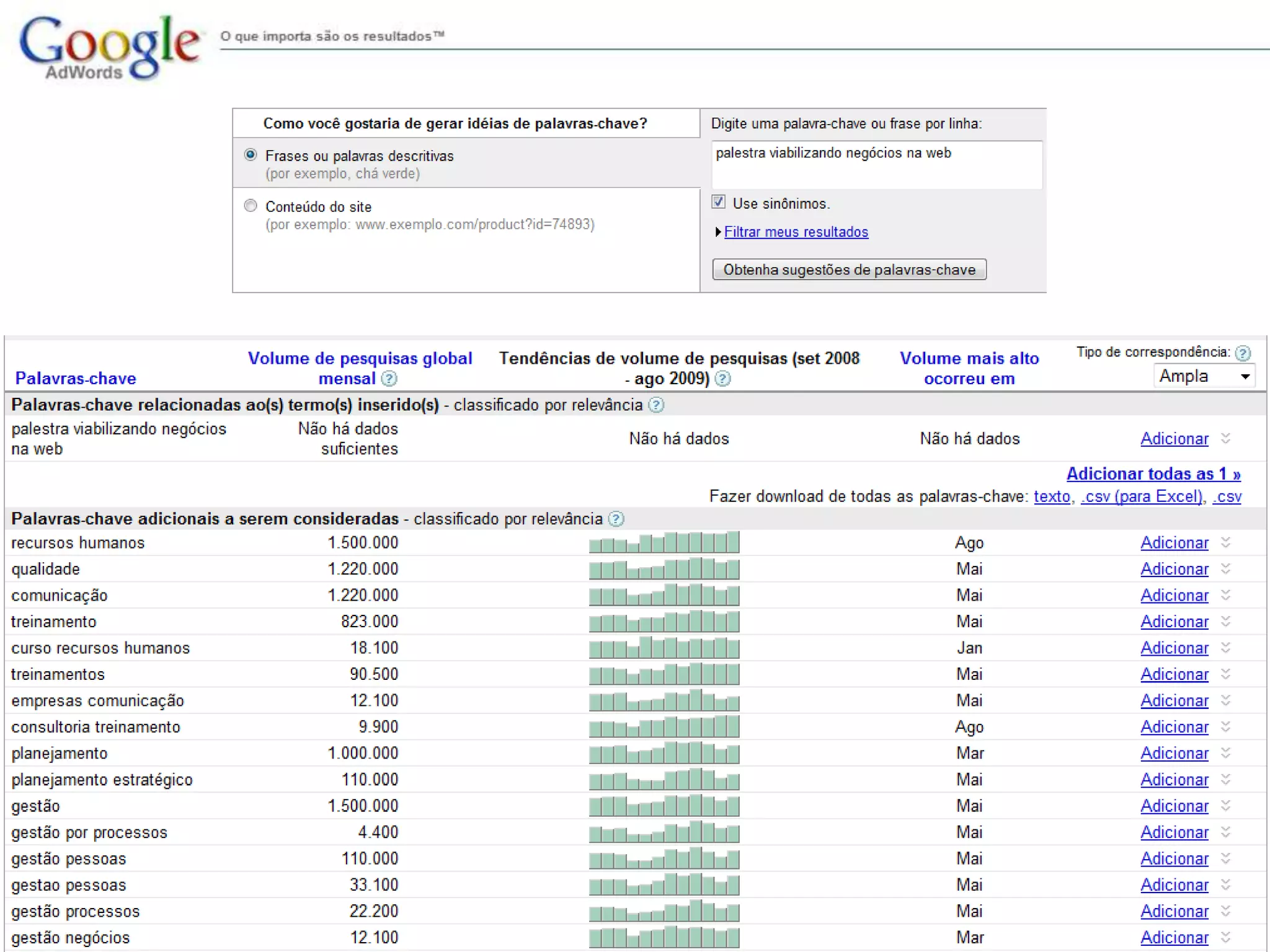1270x952 pixels.
Task: Expand options arrow for treinamento row
Action: pyautogui.click(x=1225, y=622)
